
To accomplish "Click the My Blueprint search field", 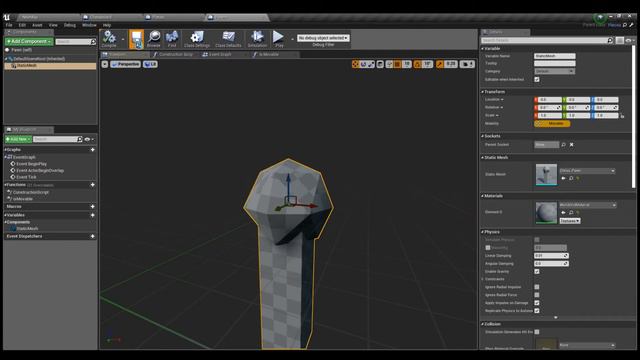I will tap(58, 139).
